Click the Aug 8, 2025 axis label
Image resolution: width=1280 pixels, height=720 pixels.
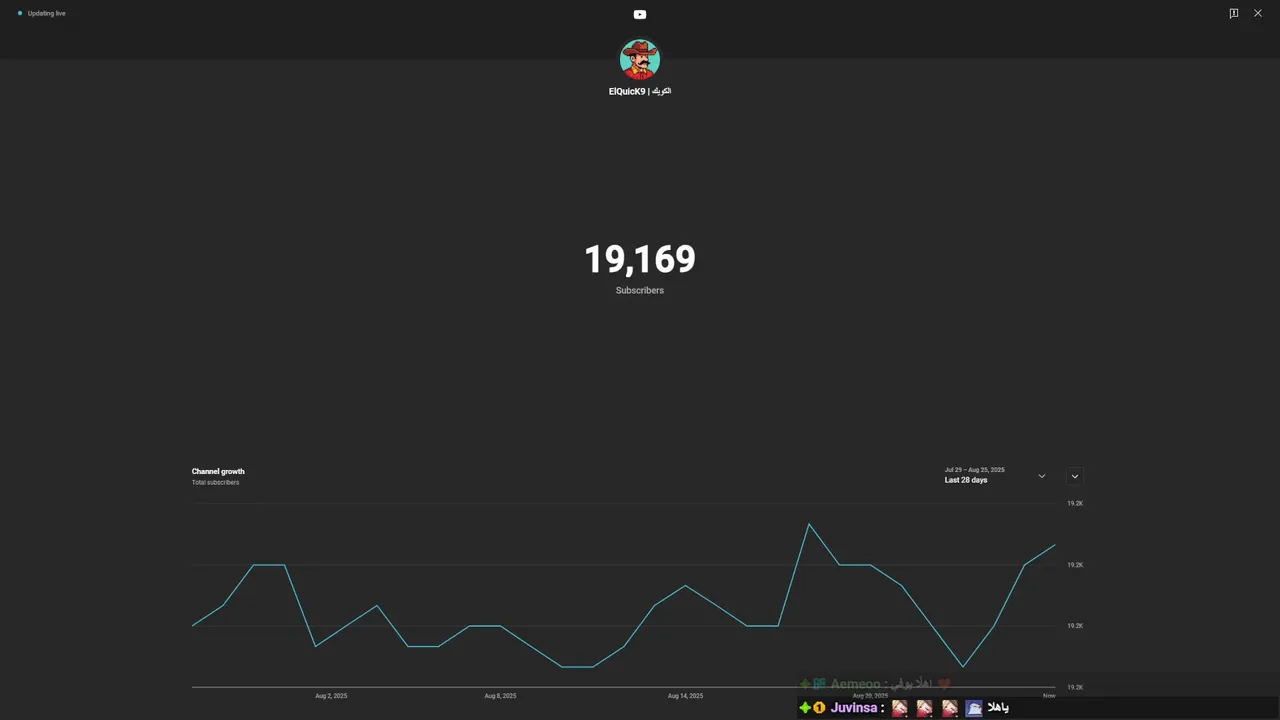click(500, 695)
